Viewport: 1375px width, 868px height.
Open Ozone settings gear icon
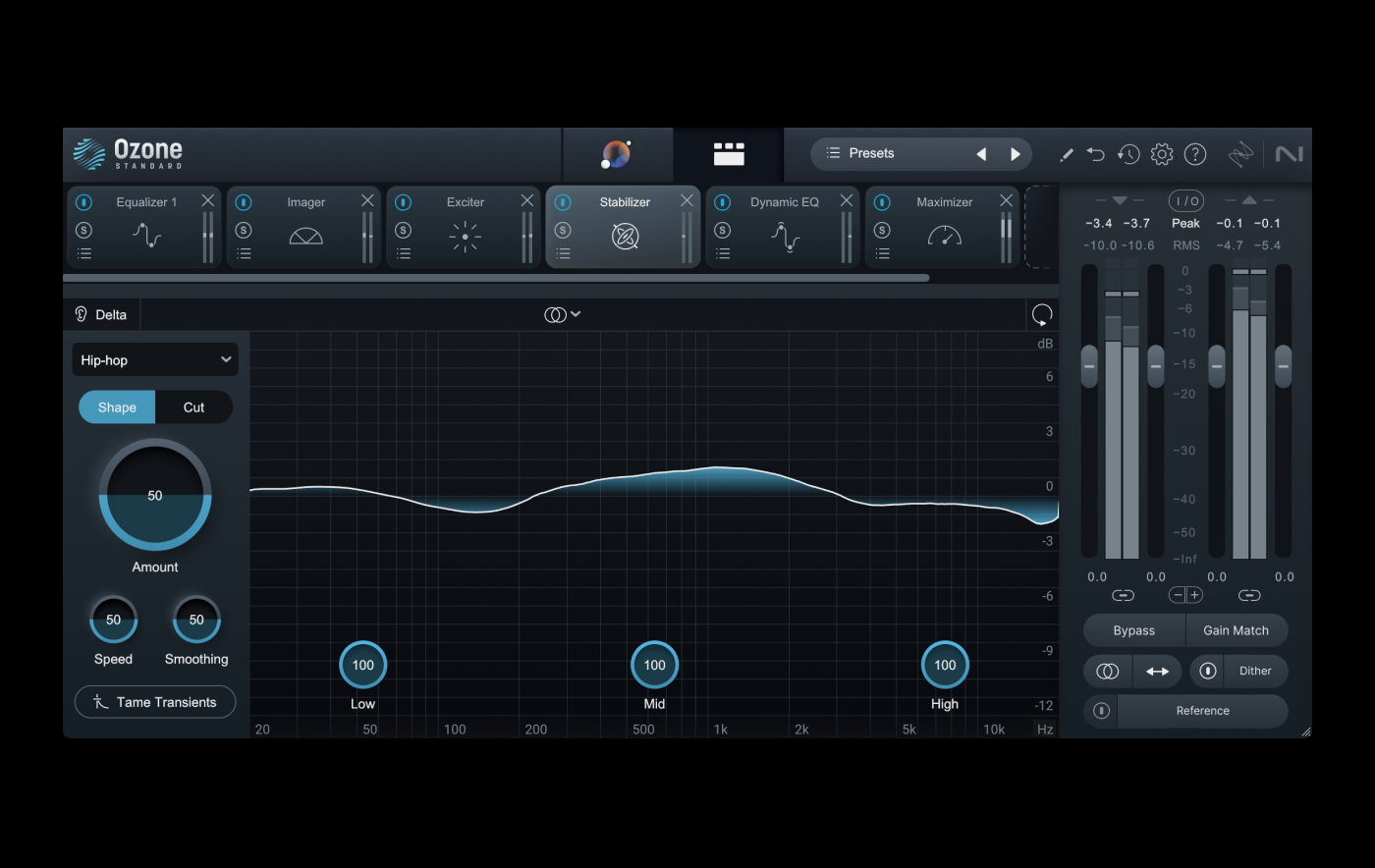(1162, 154)
